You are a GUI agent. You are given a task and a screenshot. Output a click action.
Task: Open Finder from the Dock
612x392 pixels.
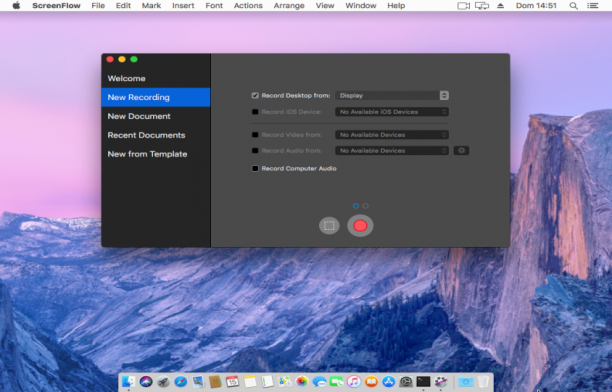pos(128,381)
